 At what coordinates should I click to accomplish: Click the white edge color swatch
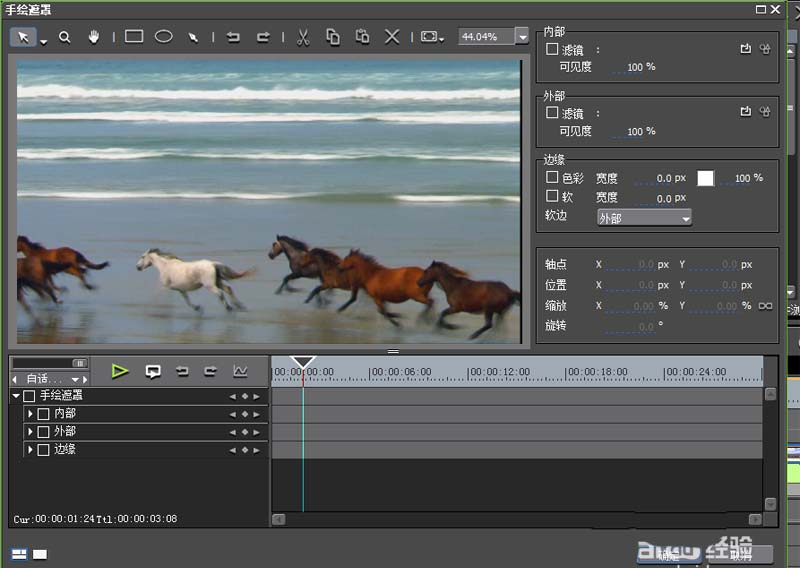pyautogui.click(x=706, y=178)
